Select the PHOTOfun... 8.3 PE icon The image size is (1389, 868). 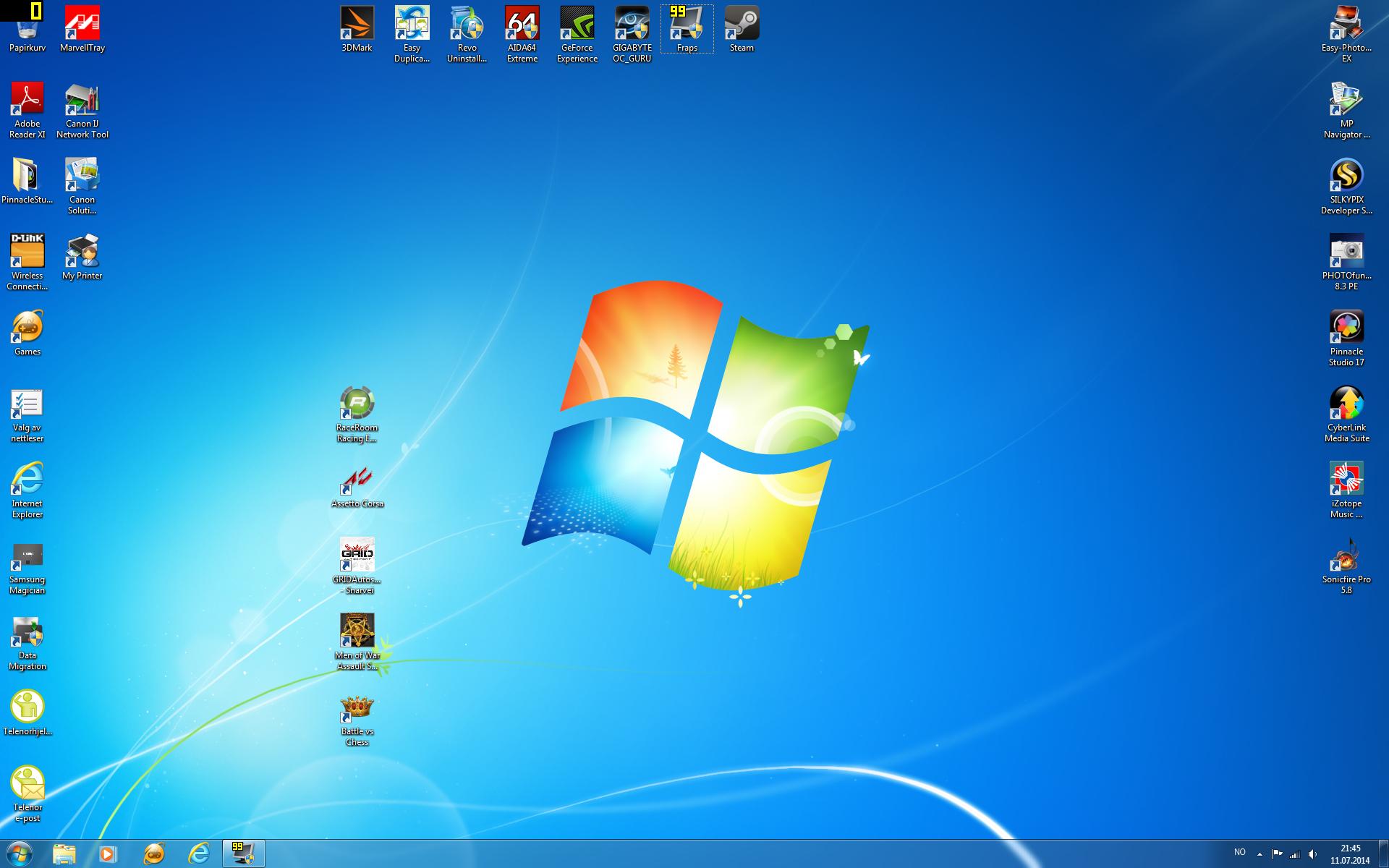1347,261
